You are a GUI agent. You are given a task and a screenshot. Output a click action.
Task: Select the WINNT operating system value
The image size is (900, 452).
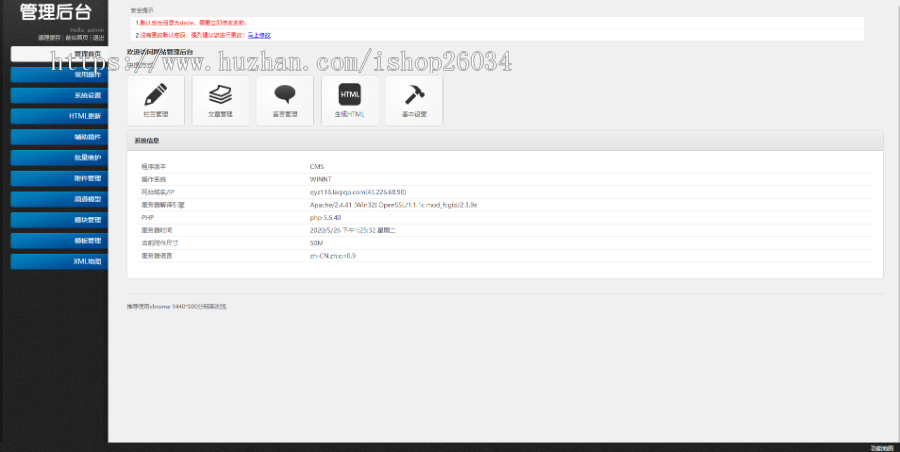[320, 179]
